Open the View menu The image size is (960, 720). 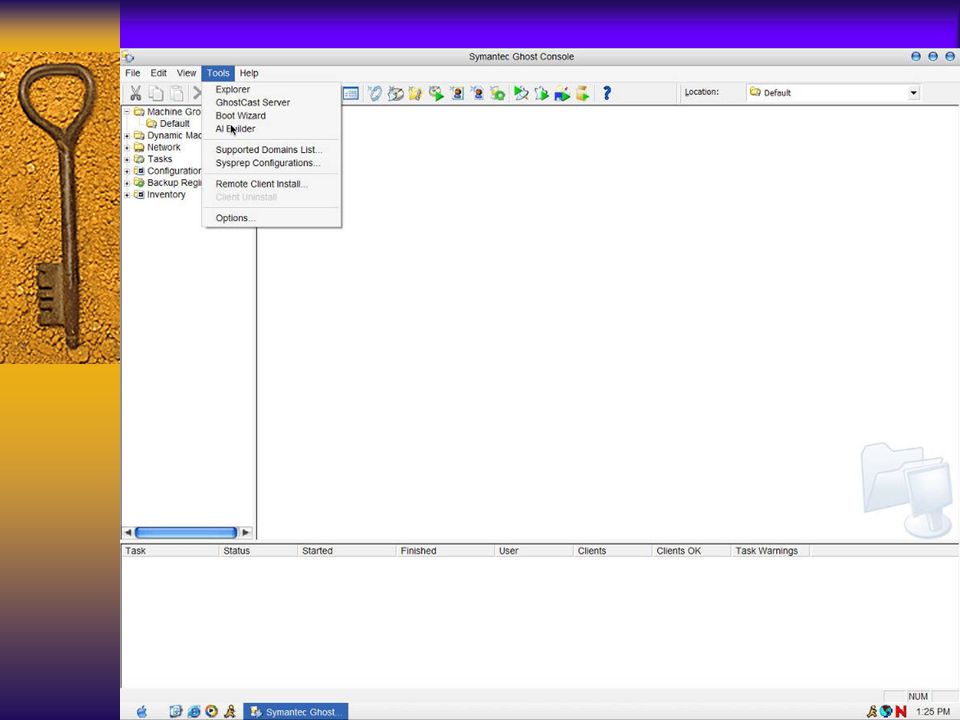pos(186,73)
